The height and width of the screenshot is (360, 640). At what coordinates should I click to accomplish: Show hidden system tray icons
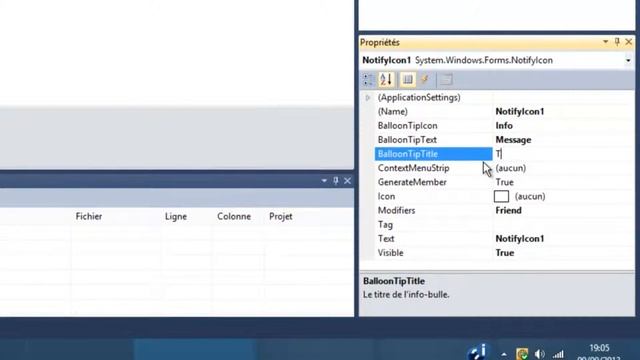point(504,354)
